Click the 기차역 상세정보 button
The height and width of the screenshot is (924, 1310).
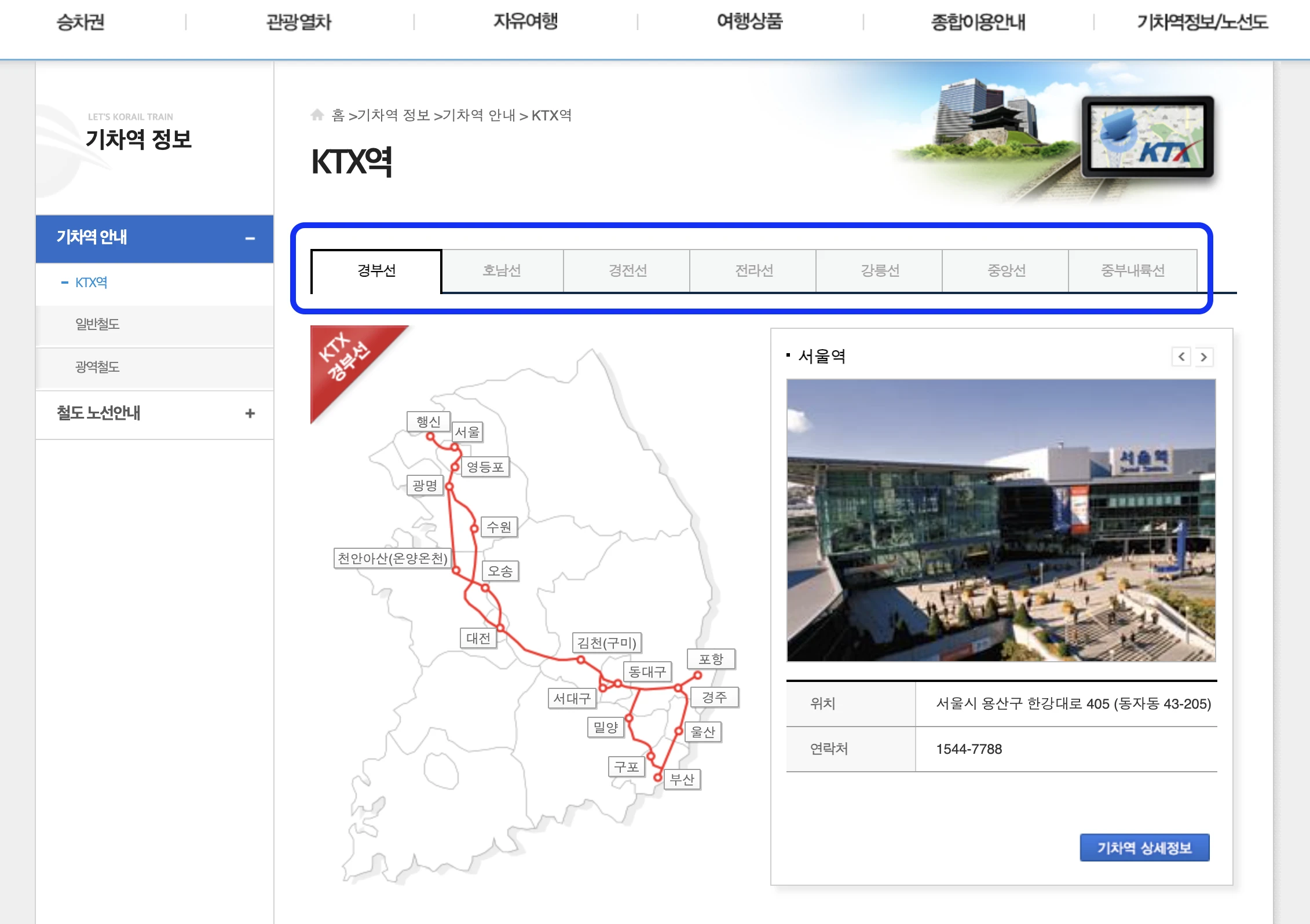[1144, 847]
